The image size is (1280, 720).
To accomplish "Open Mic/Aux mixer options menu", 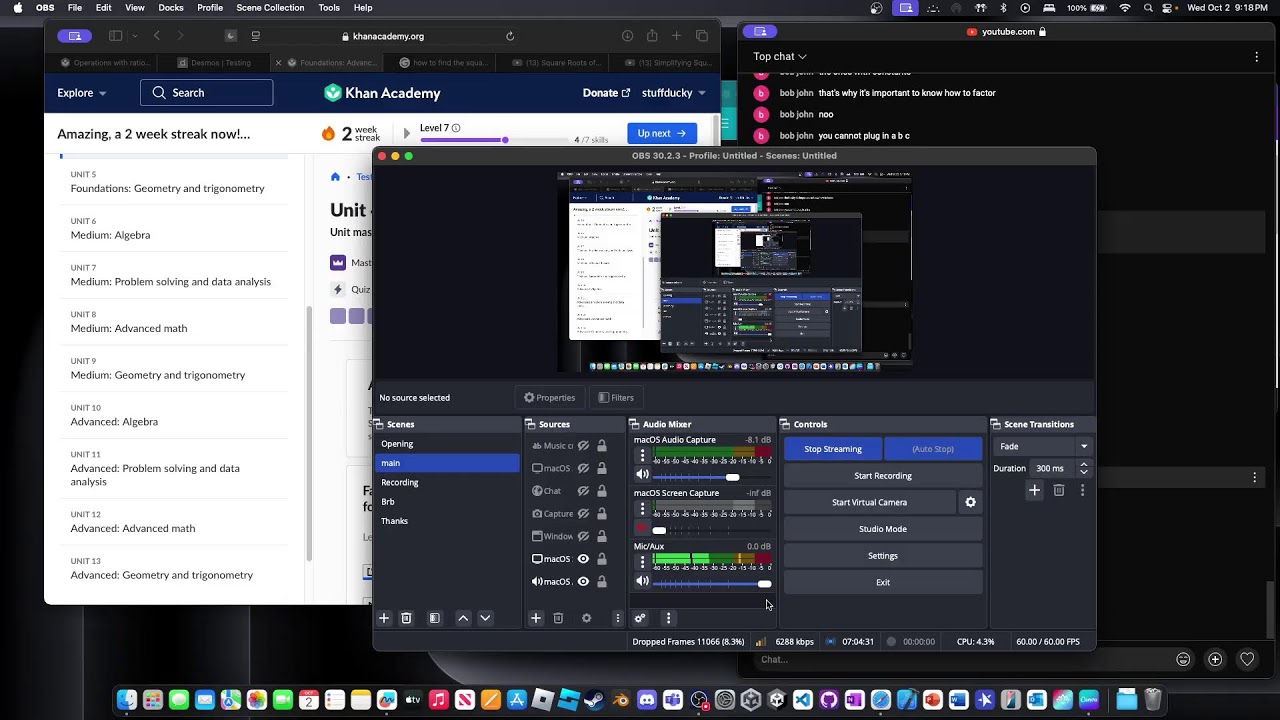I will point(642,562).
